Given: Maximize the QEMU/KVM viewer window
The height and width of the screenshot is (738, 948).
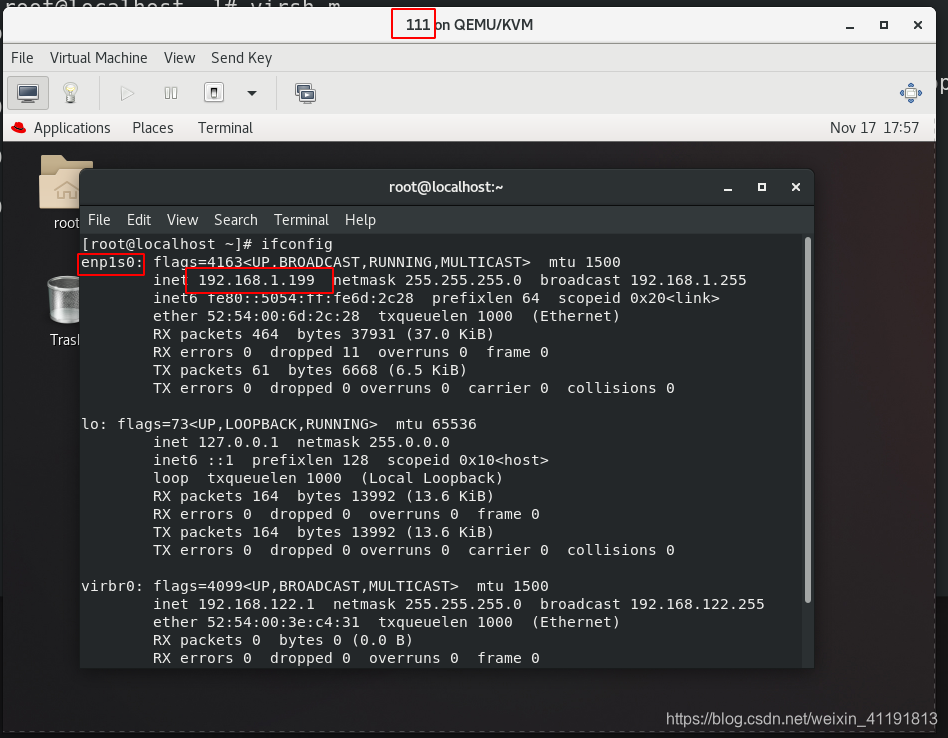Looking at the screenshot, I should tap(884, 25).
